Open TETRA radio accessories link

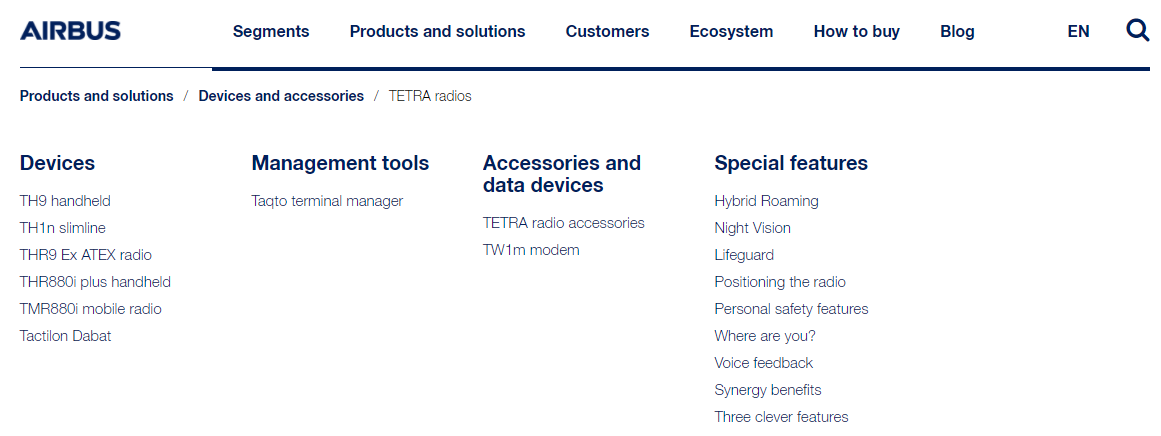click(563, 223)
